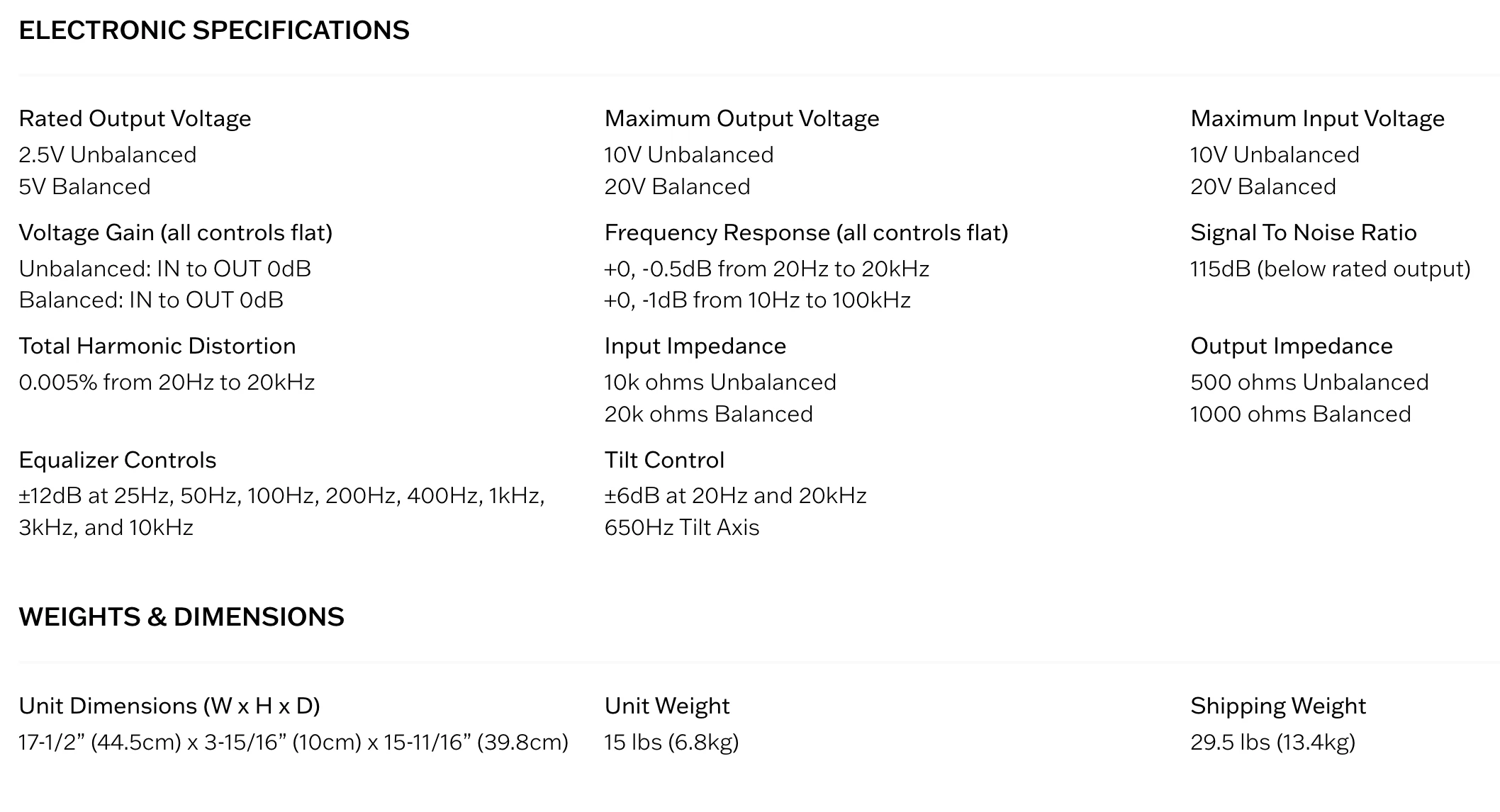
Task: Select the 115dB below rated output text
Action: tap(1331, 269)
